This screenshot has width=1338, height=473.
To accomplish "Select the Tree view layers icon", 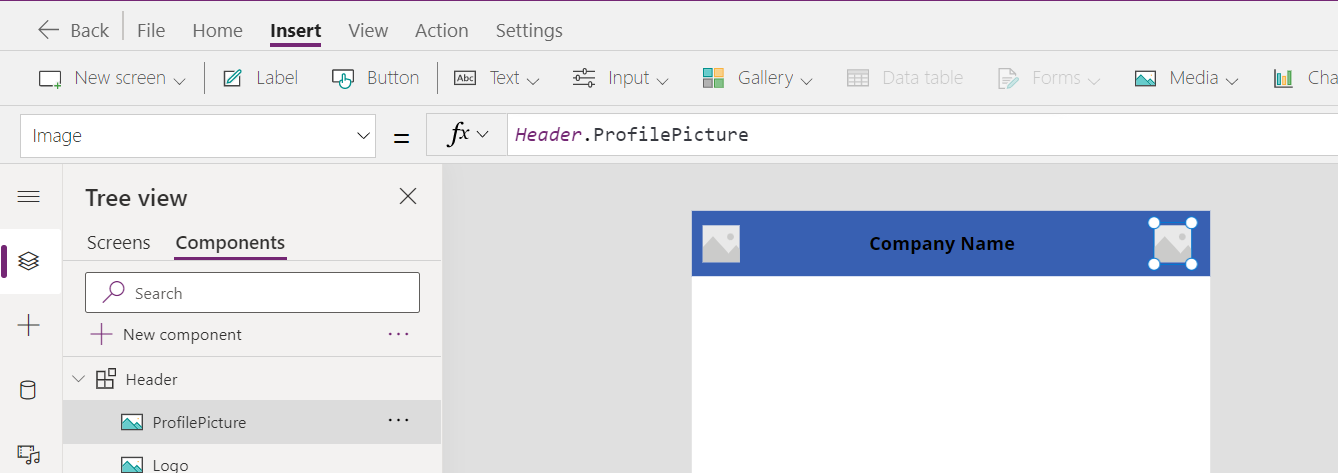I will click(29, 261).
